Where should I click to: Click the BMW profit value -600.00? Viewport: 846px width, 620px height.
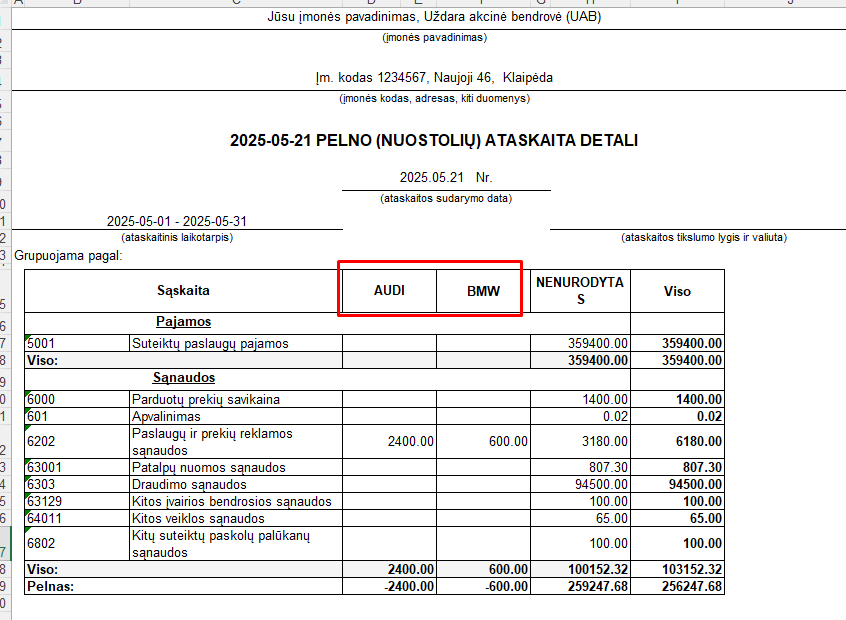click(483, 587)
